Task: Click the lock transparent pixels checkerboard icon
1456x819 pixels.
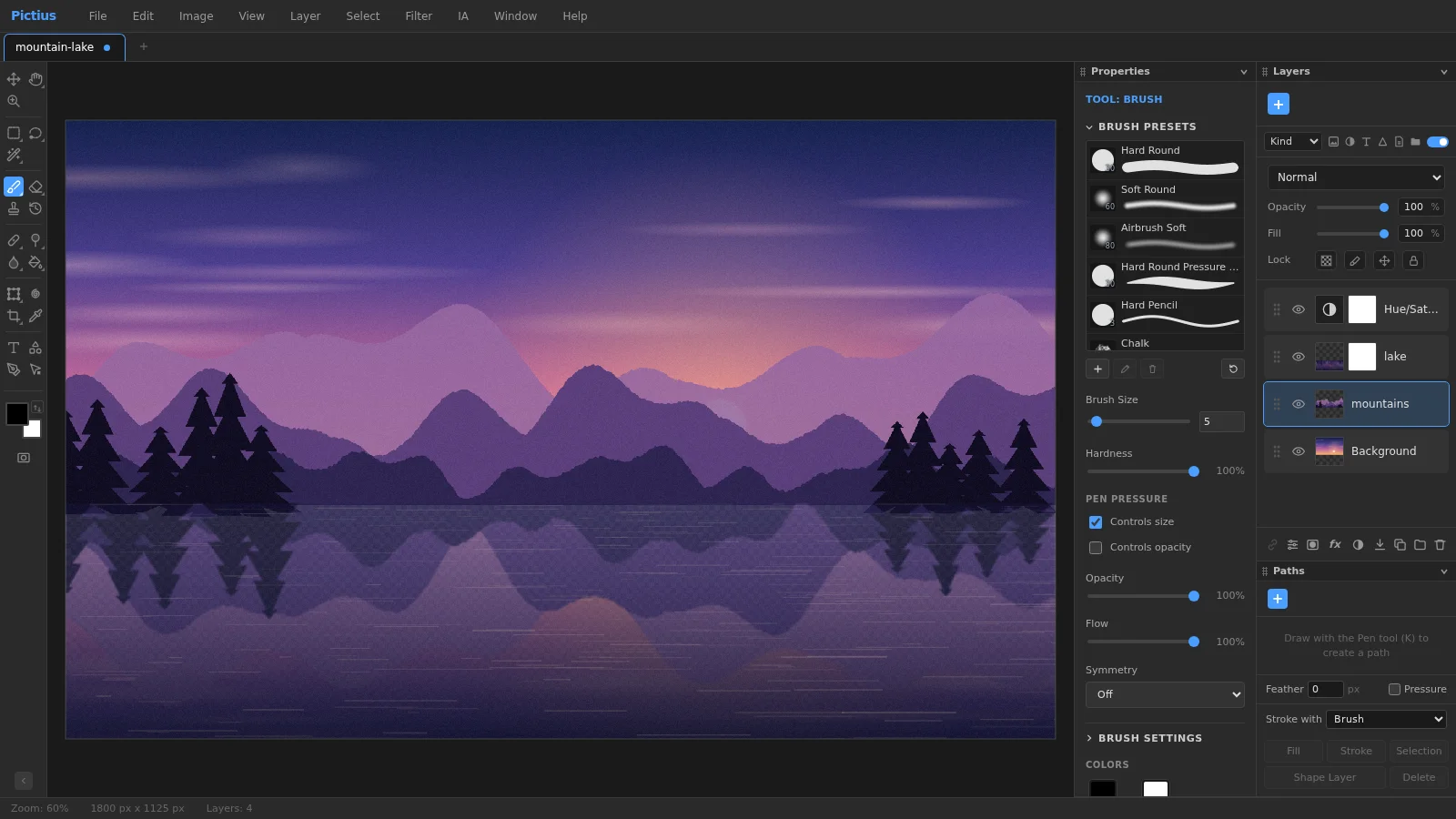Action: [x=1326, y=260]
